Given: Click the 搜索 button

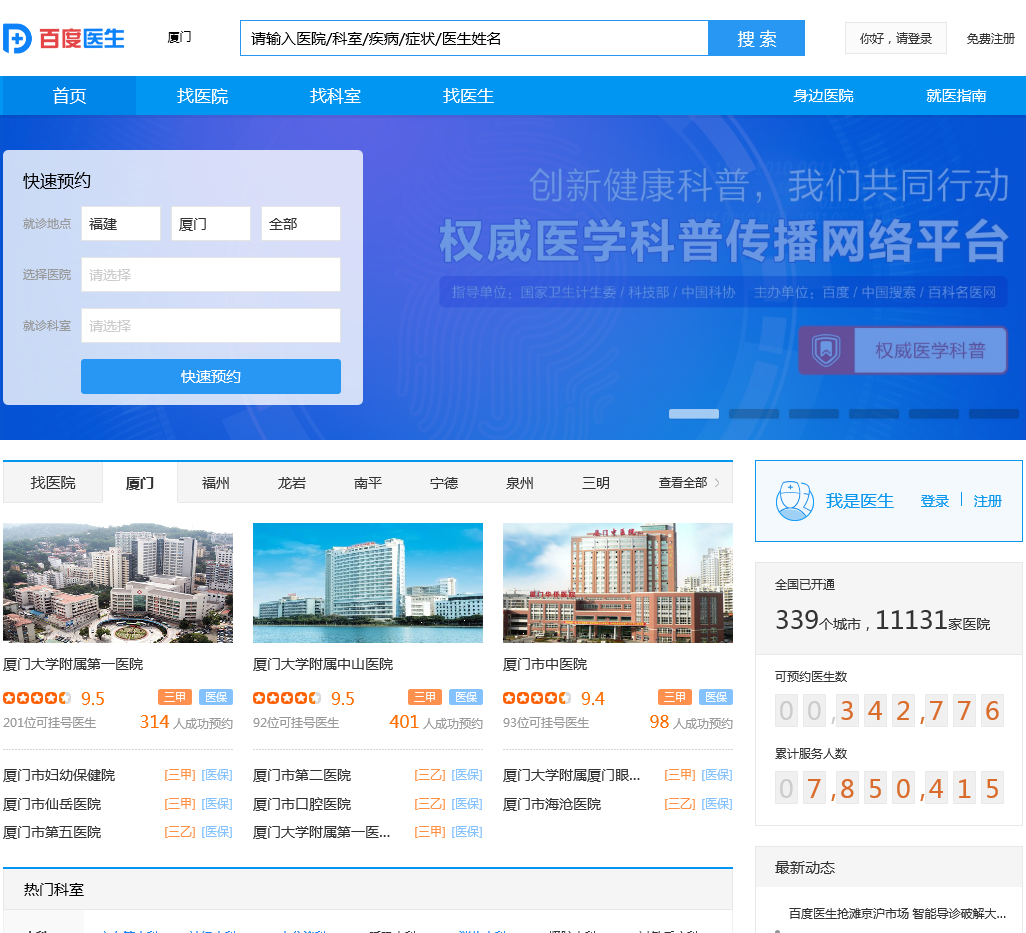Looking at the screenshot, I should [756, 39].
